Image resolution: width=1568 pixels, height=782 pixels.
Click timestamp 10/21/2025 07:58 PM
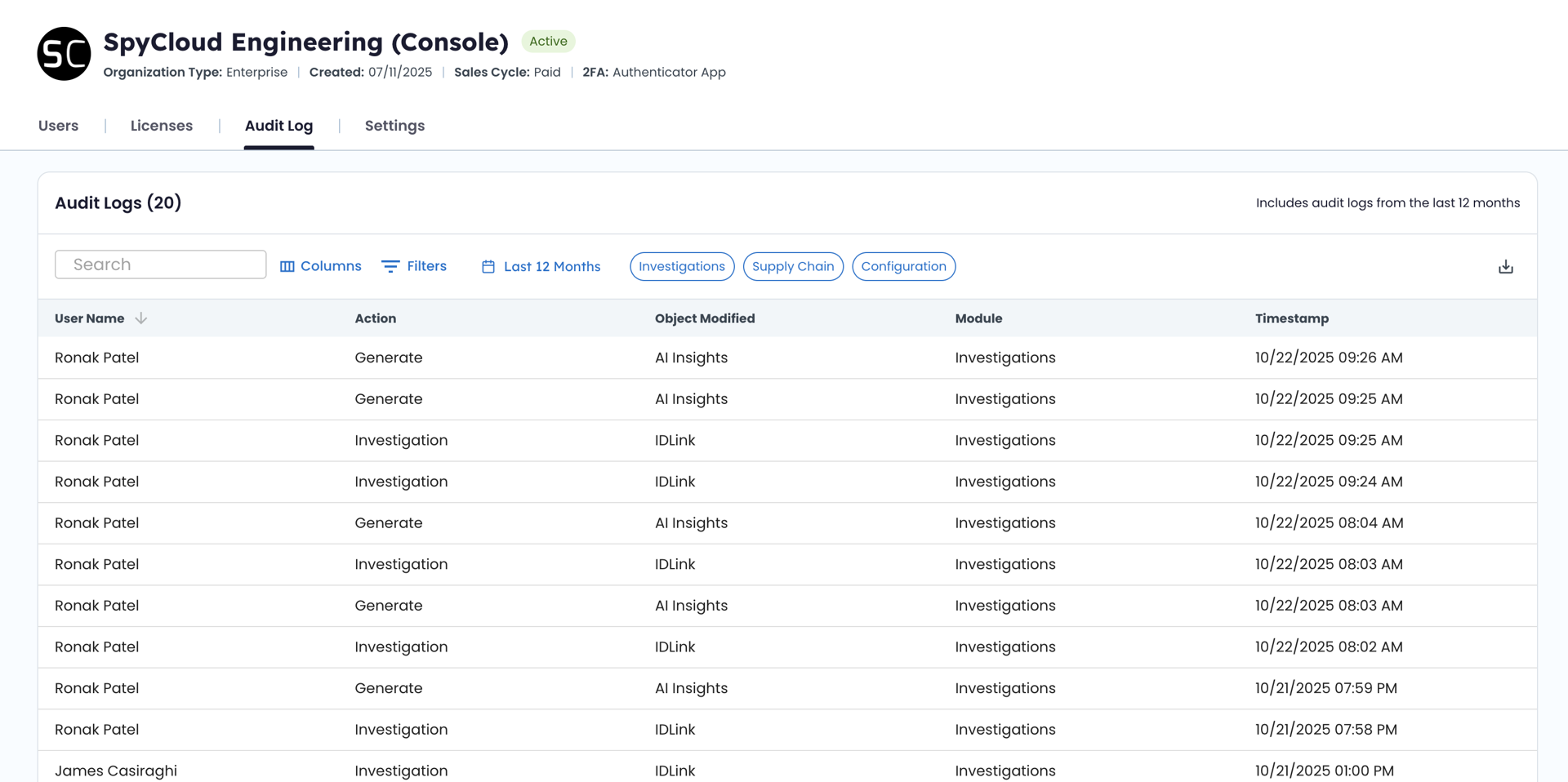[1326, 730]
